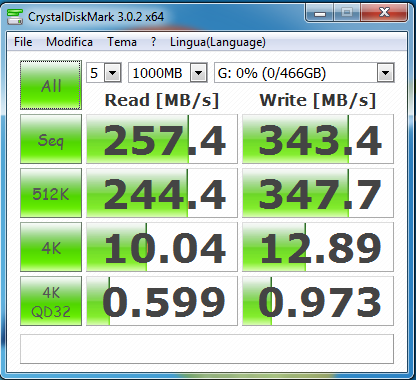Screen dimensions: 416x380
Task: Select the 4K QD32 read value 0.599
Action: (x=162, y=301)
